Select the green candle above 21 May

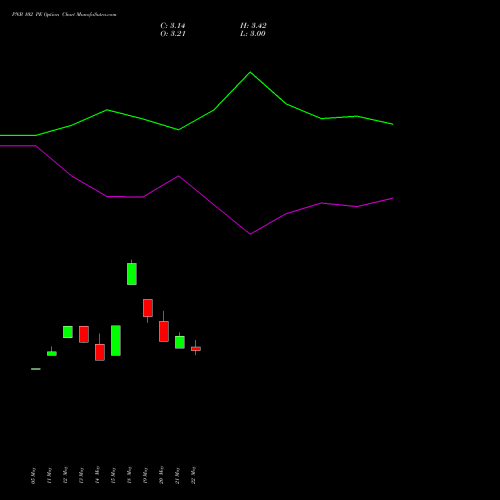pyautogui.click(x=180, y=342)
